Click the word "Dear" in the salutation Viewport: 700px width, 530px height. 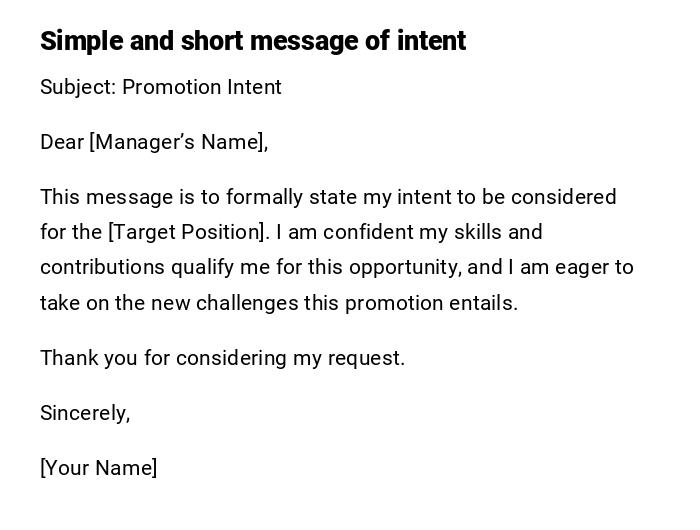coord(62,142)
